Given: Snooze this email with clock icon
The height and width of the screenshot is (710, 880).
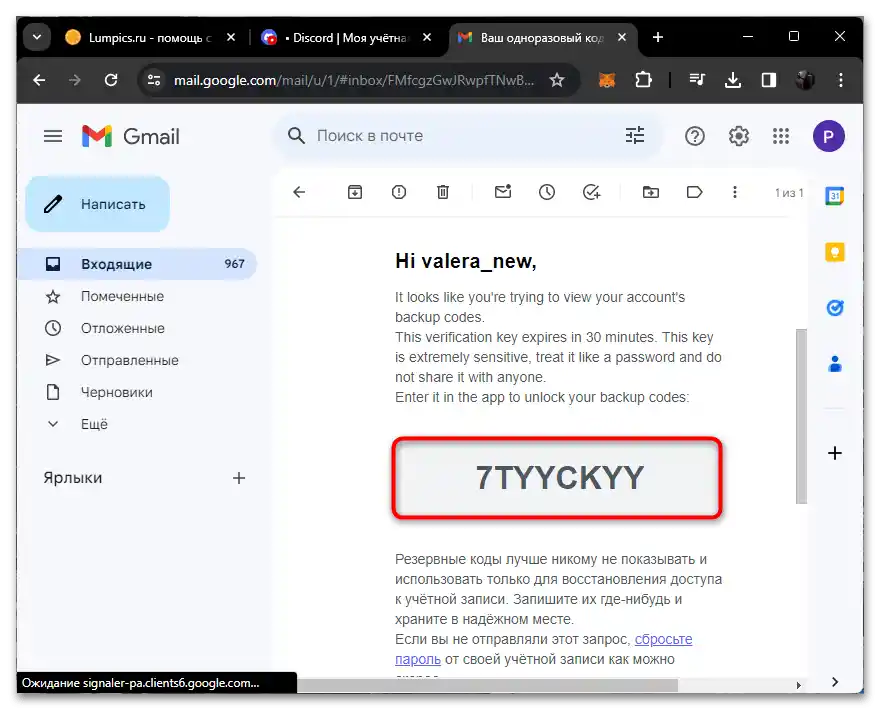Looking at the screenshot, I should click(547, 193).
